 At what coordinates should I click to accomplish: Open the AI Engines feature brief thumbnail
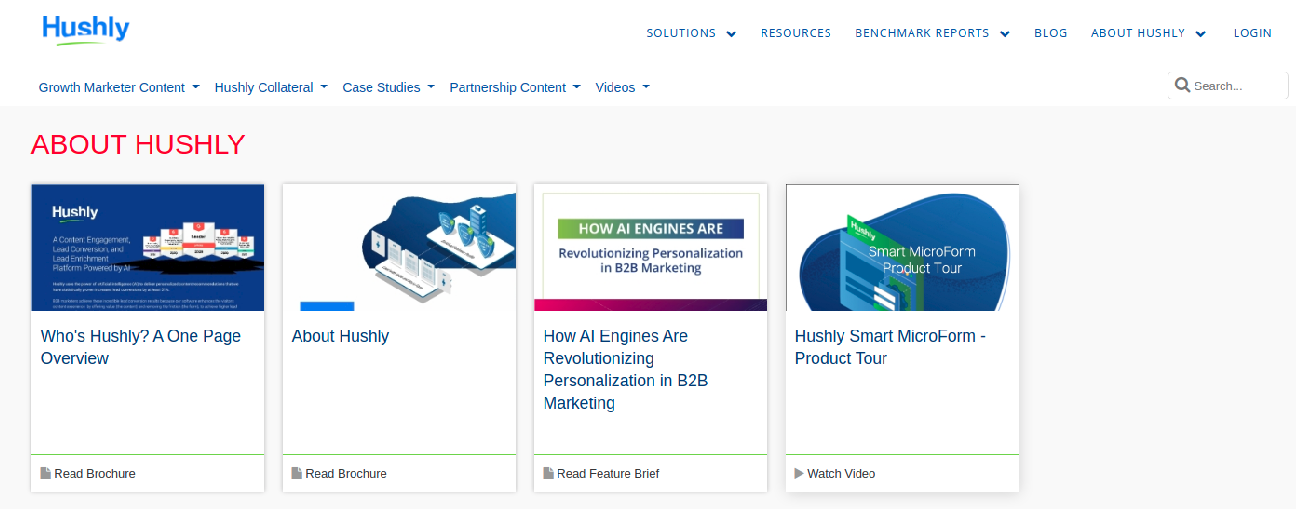pyautogui.click(x=651, y=247)
